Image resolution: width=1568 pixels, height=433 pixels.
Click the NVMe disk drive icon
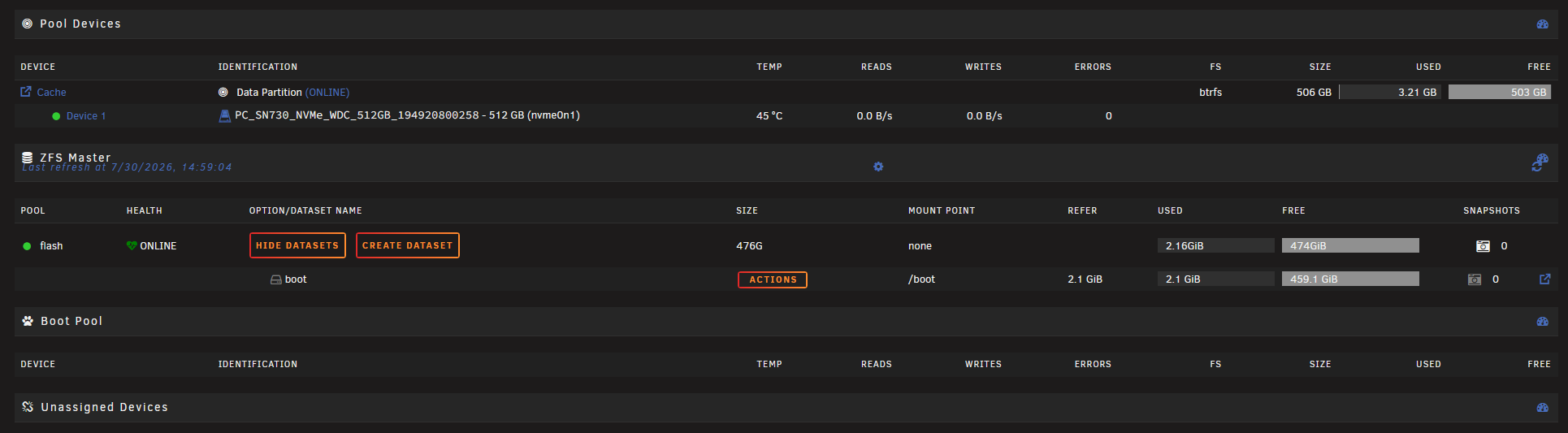tap(224, 116)
